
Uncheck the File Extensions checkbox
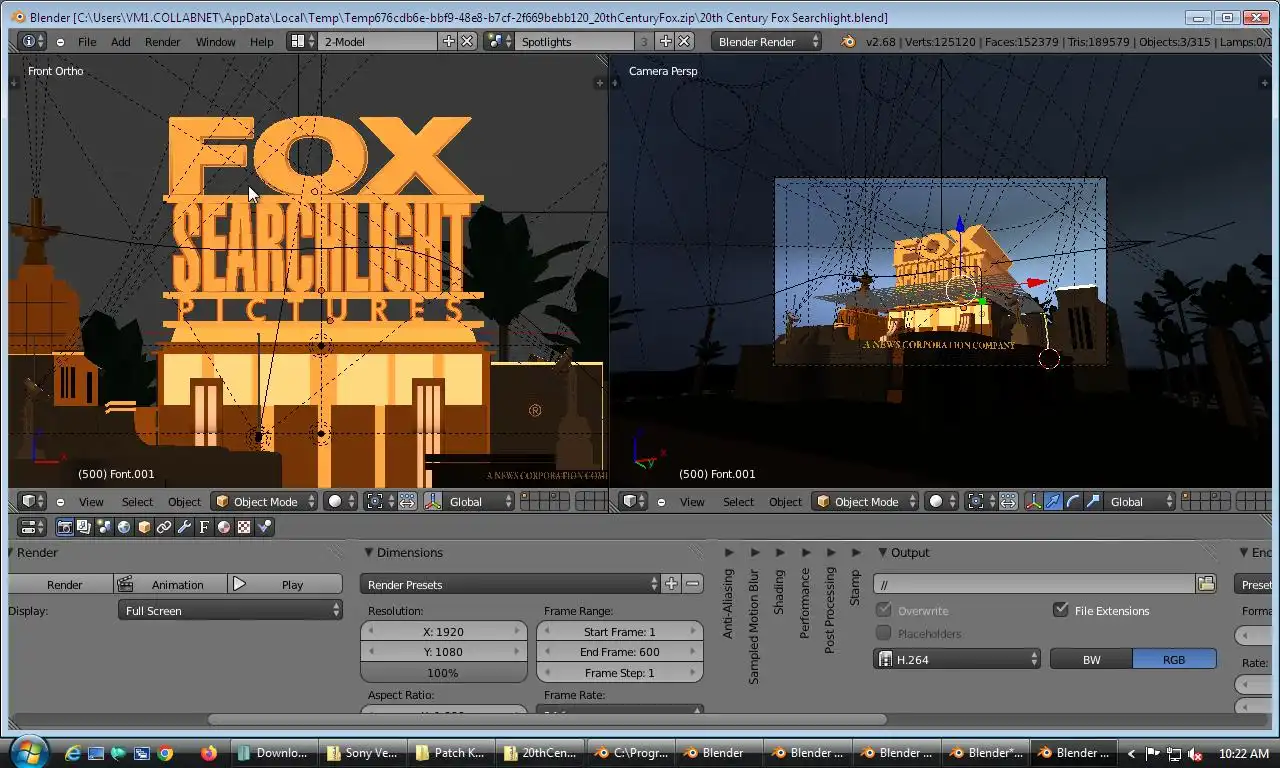pyautogui.click(x=1061, y=610)
